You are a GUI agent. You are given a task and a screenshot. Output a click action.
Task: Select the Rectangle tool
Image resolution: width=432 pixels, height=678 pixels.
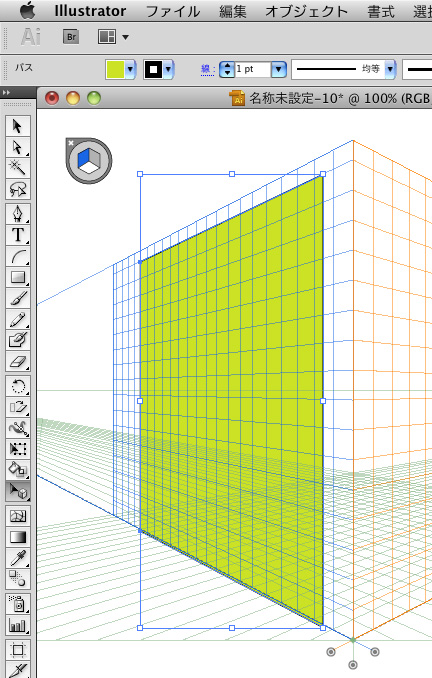pyautogui.click(x=18, y=277)
